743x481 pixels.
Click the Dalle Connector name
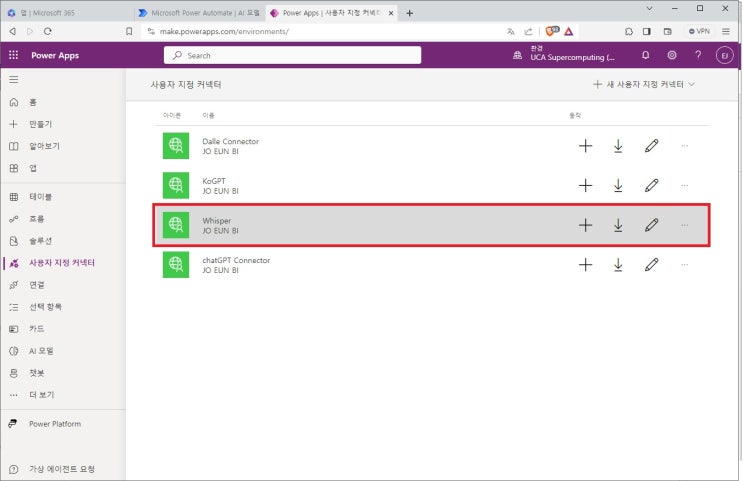point(230,141)
